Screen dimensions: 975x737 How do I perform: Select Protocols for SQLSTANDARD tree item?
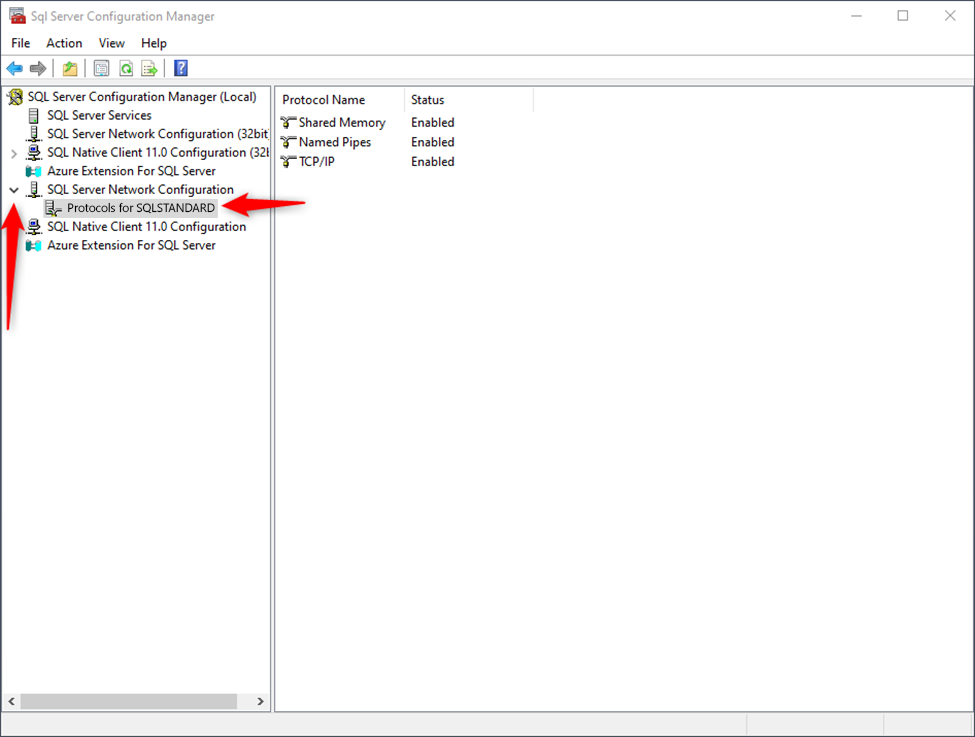click(140, 208)
